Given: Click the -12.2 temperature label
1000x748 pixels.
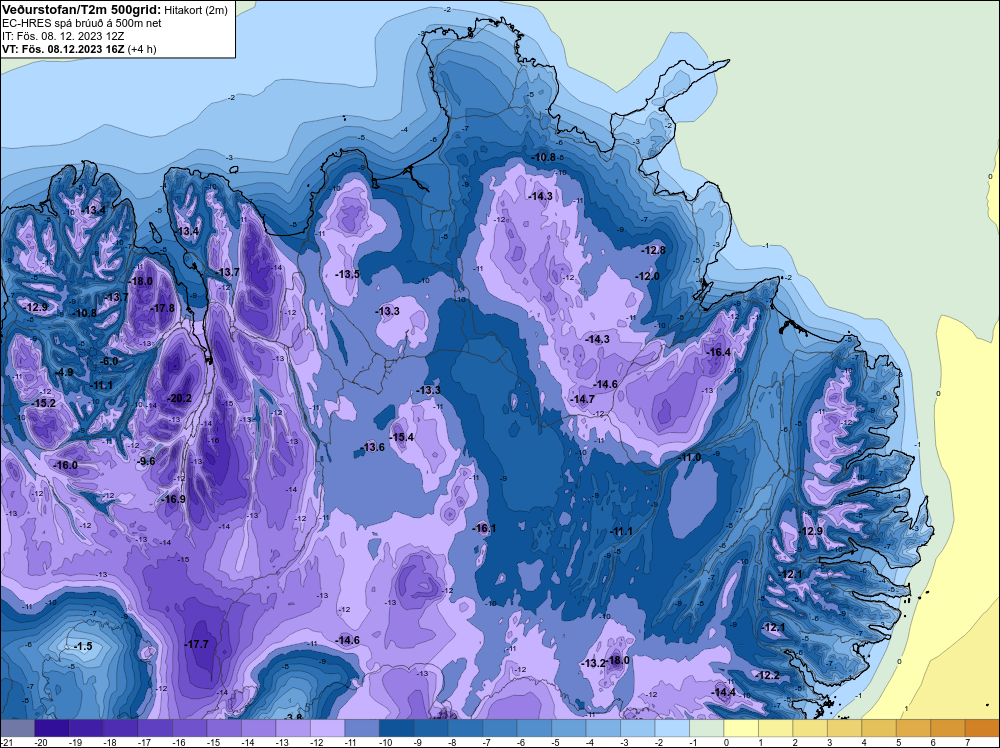Looking at the screenshot, I should tap(767, 675).
